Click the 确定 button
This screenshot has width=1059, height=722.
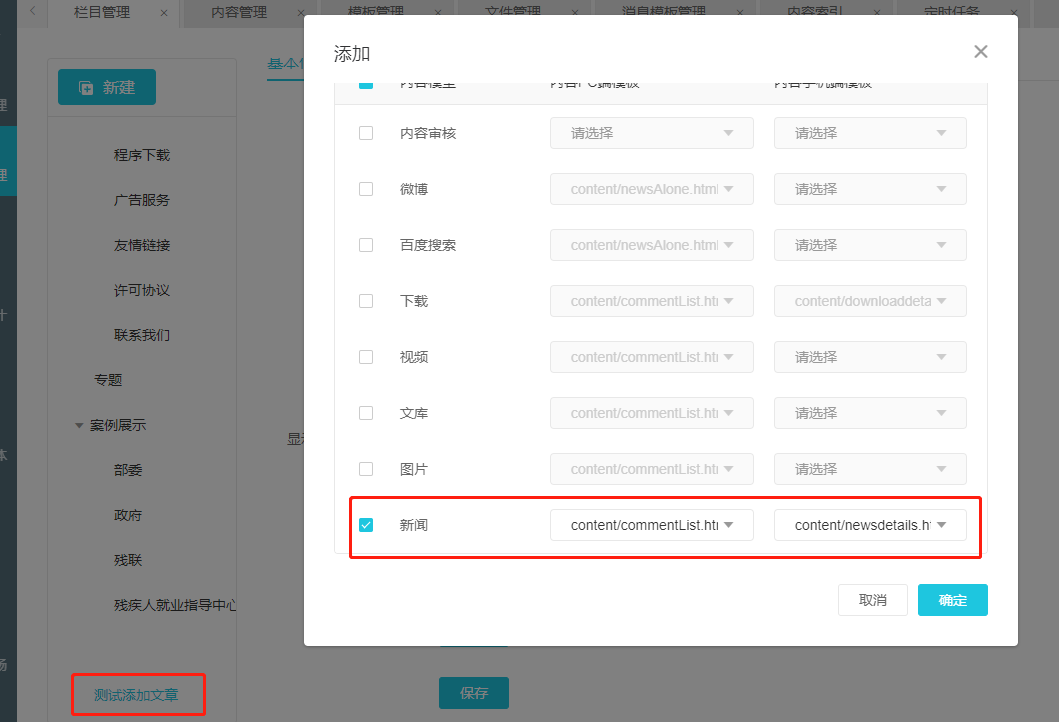pyautogui.click(x=952, y=600)
